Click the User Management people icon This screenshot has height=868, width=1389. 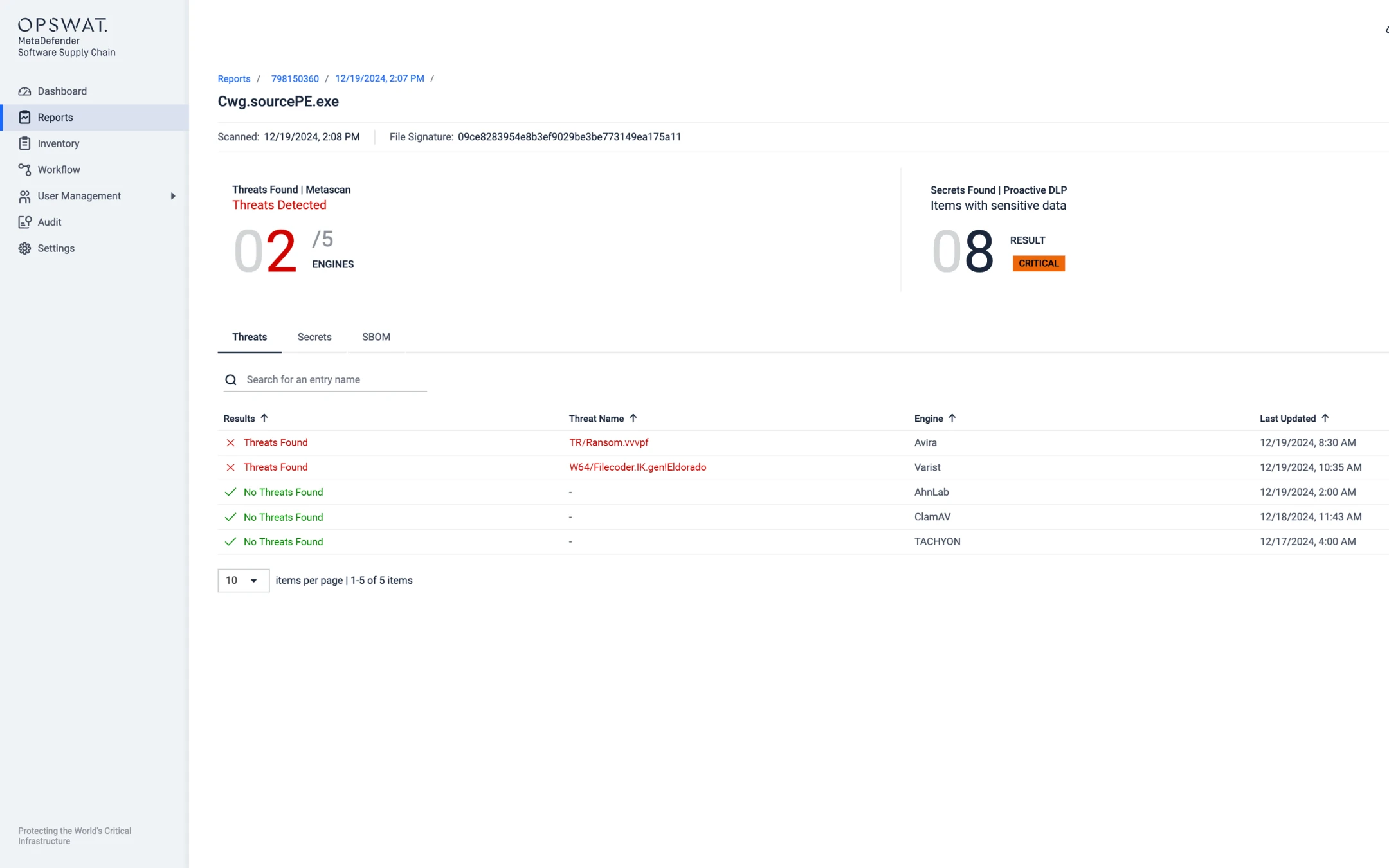coord(24,196)
